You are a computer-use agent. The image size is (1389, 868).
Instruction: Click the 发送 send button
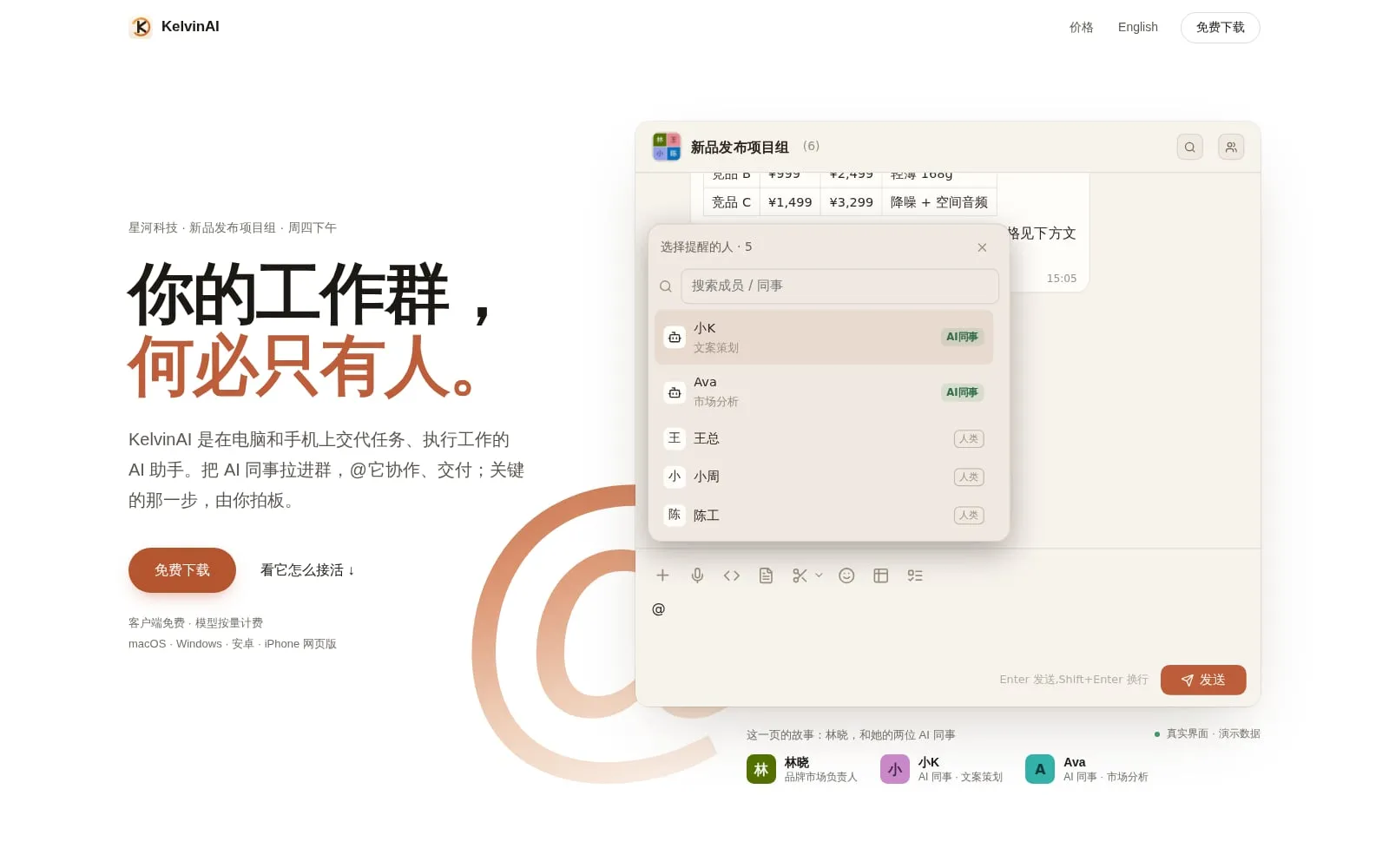click(1203, 680)
